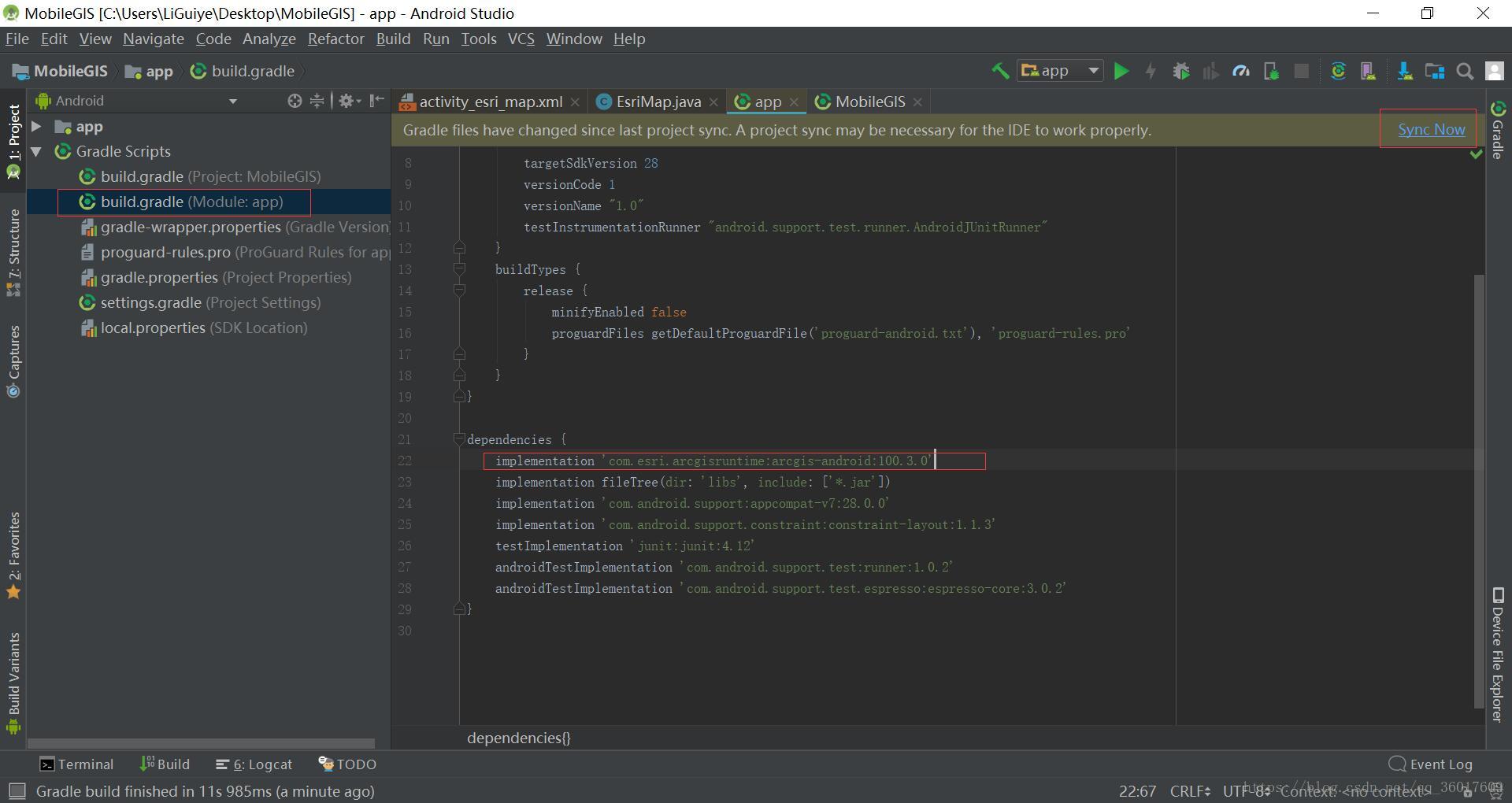Screen dimensions: 1512x803
Task: Collapse the Gradle Scripts tree node
Action: (x=36, y=151)
